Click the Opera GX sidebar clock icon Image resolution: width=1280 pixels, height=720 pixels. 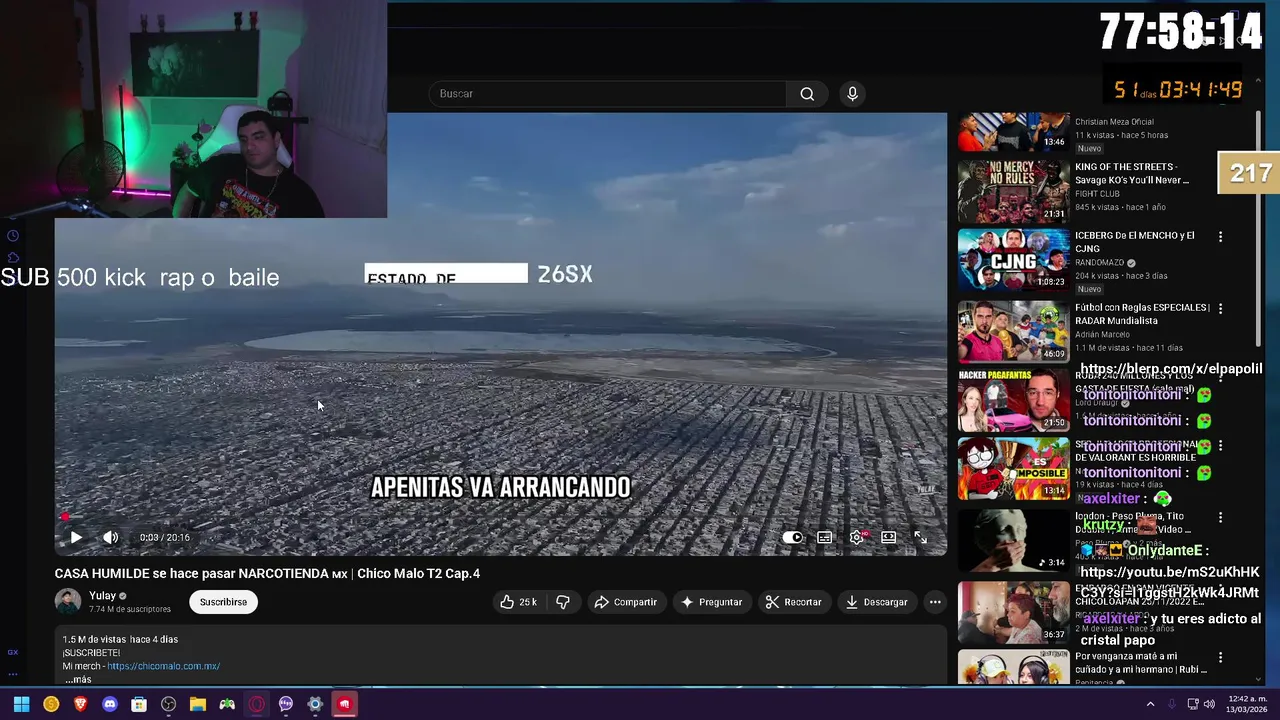pos(13,236)
